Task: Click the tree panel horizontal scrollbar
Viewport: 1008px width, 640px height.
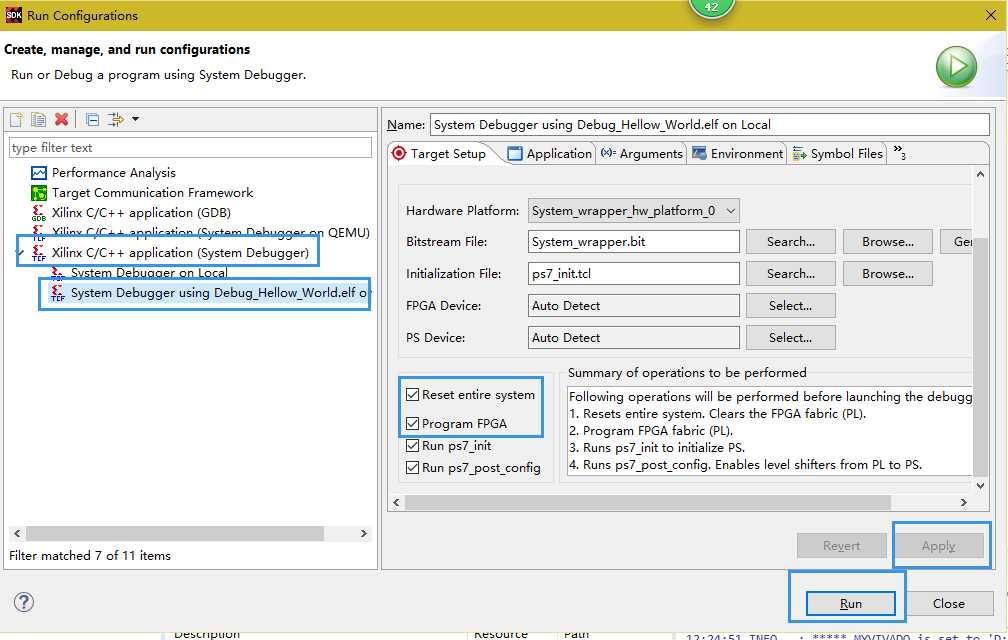Action: (175, 533)
